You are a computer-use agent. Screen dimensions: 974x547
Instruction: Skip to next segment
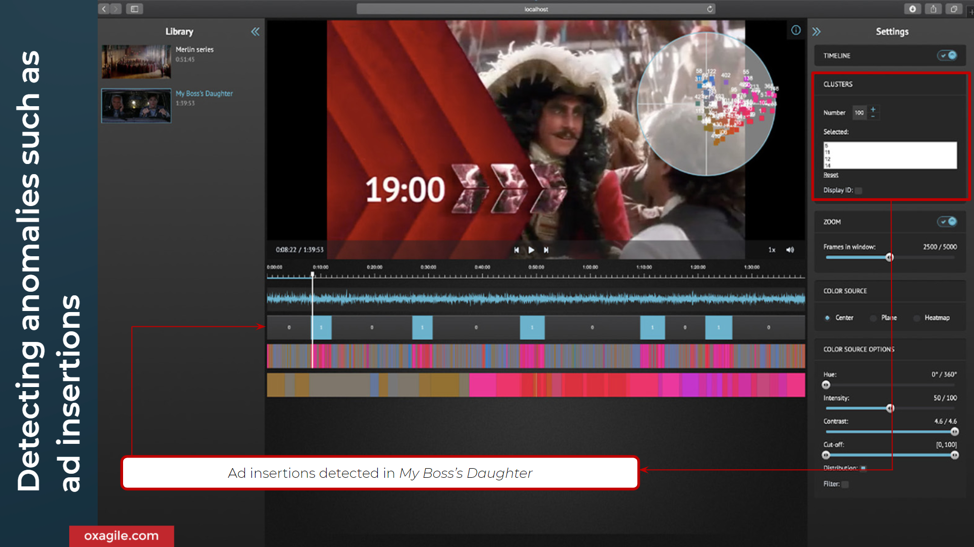(x=546, y=250)
